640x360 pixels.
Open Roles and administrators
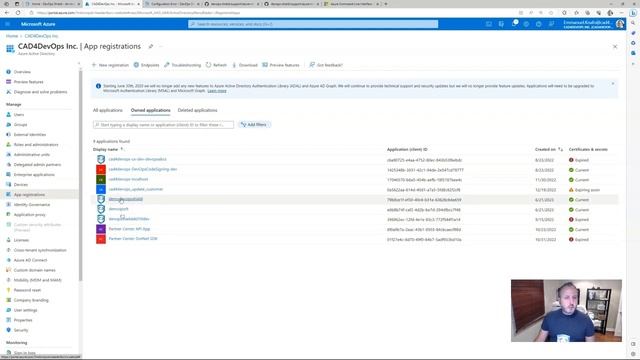(x=36, y=144)
